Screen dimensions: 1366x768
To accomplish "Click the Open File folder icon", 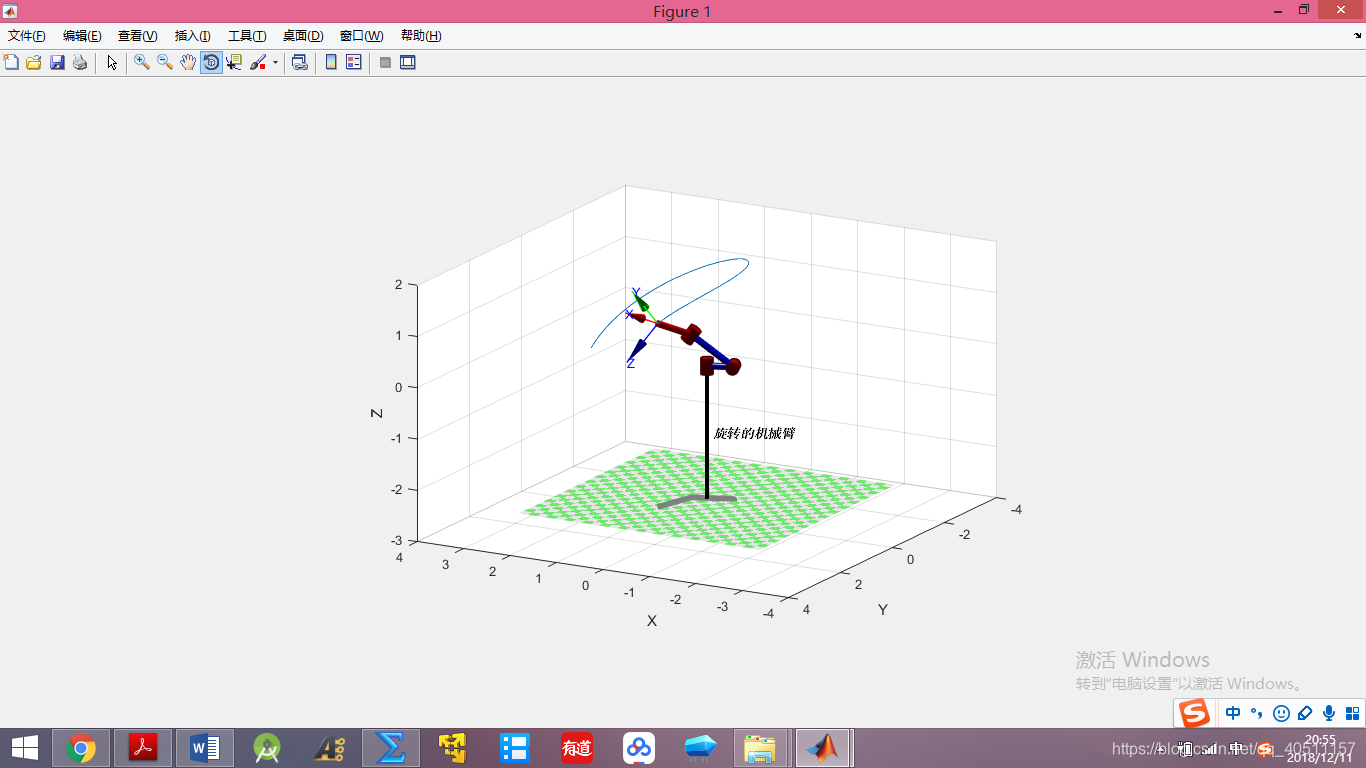I will (x=34, y=62).
